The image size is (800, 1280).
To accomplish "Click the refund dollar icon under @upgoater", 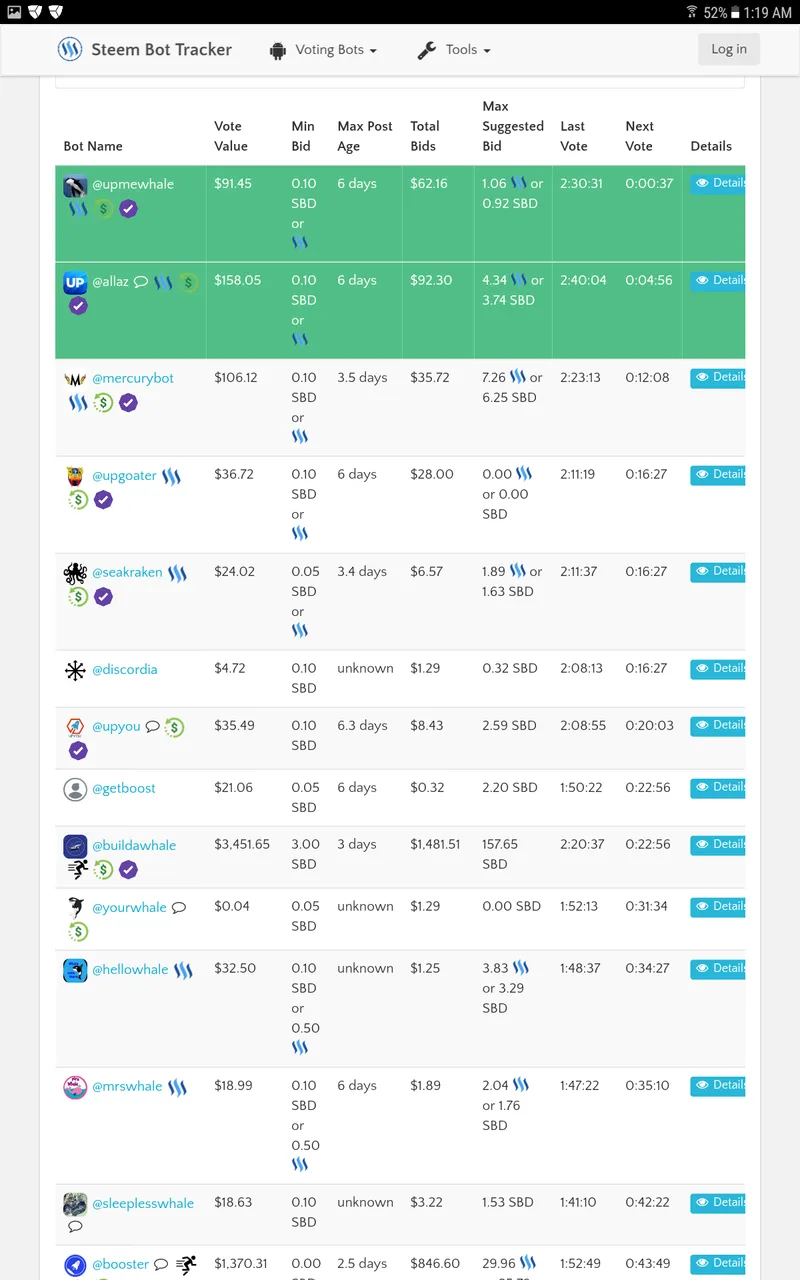I will (78, 500).
